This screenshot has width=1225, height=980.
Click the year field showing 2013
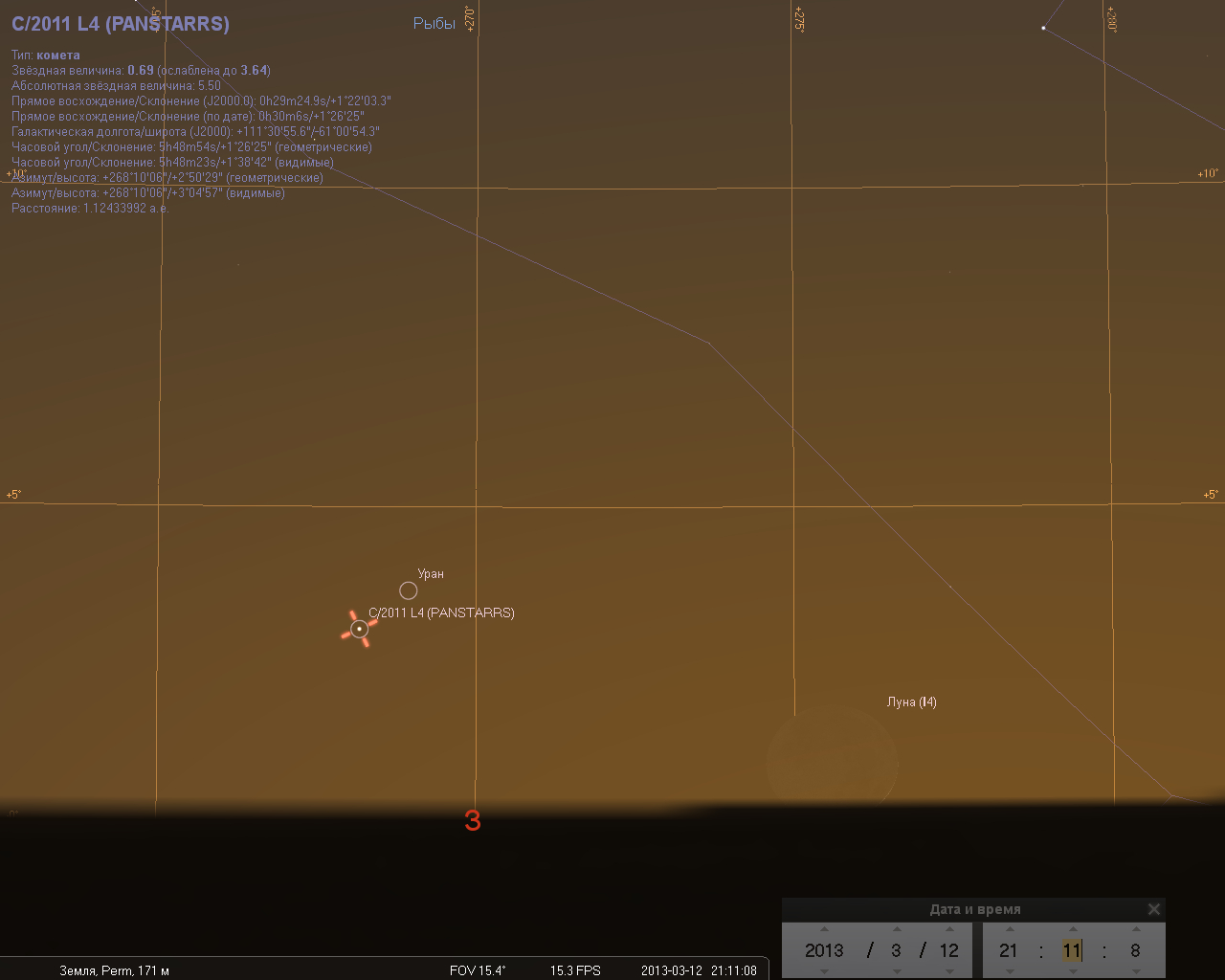[824, 950]
